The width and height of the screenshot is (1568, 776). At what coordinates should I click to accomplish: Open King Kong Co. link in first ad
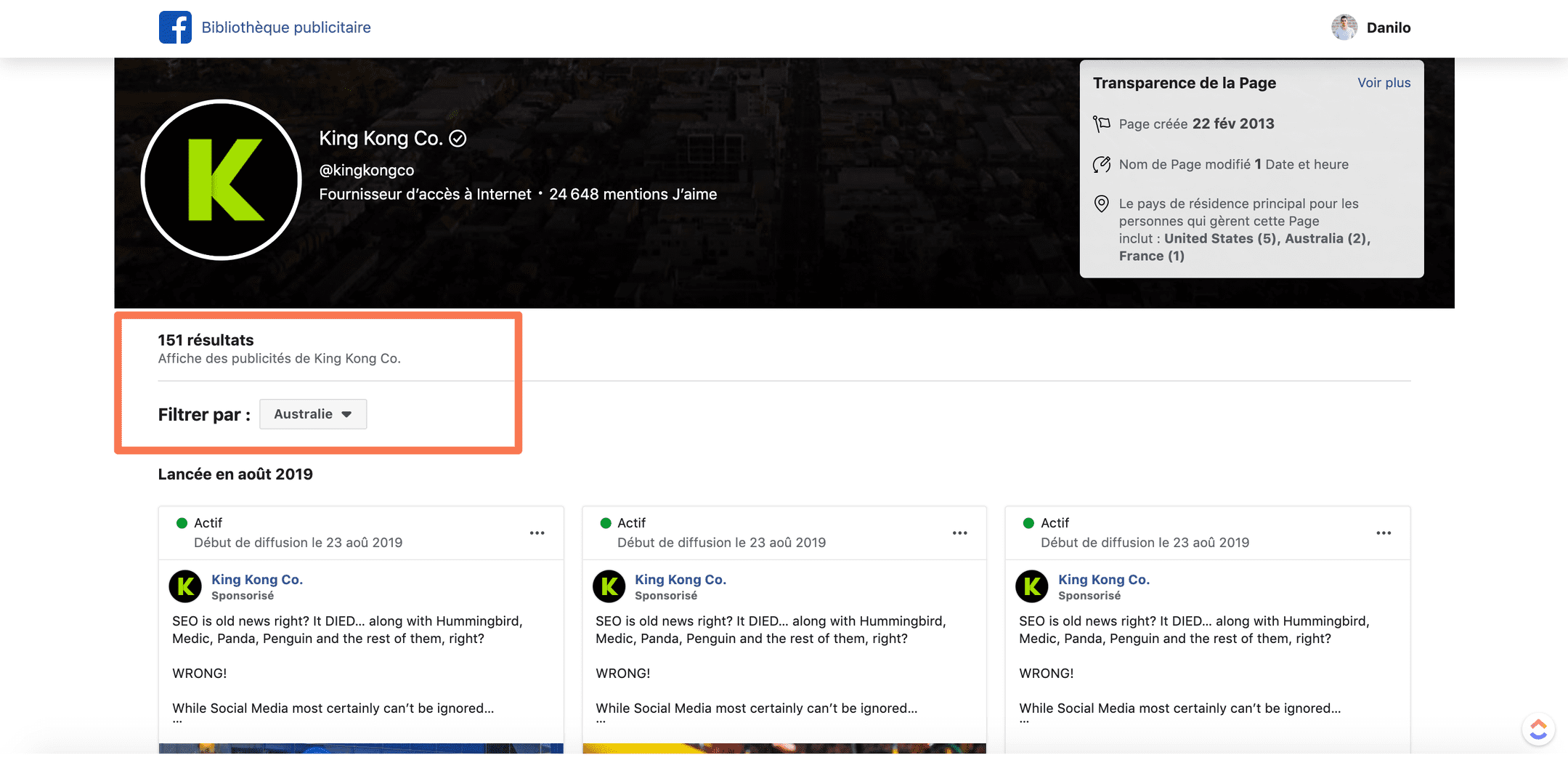pyautogui.click(x=257, y=579)
